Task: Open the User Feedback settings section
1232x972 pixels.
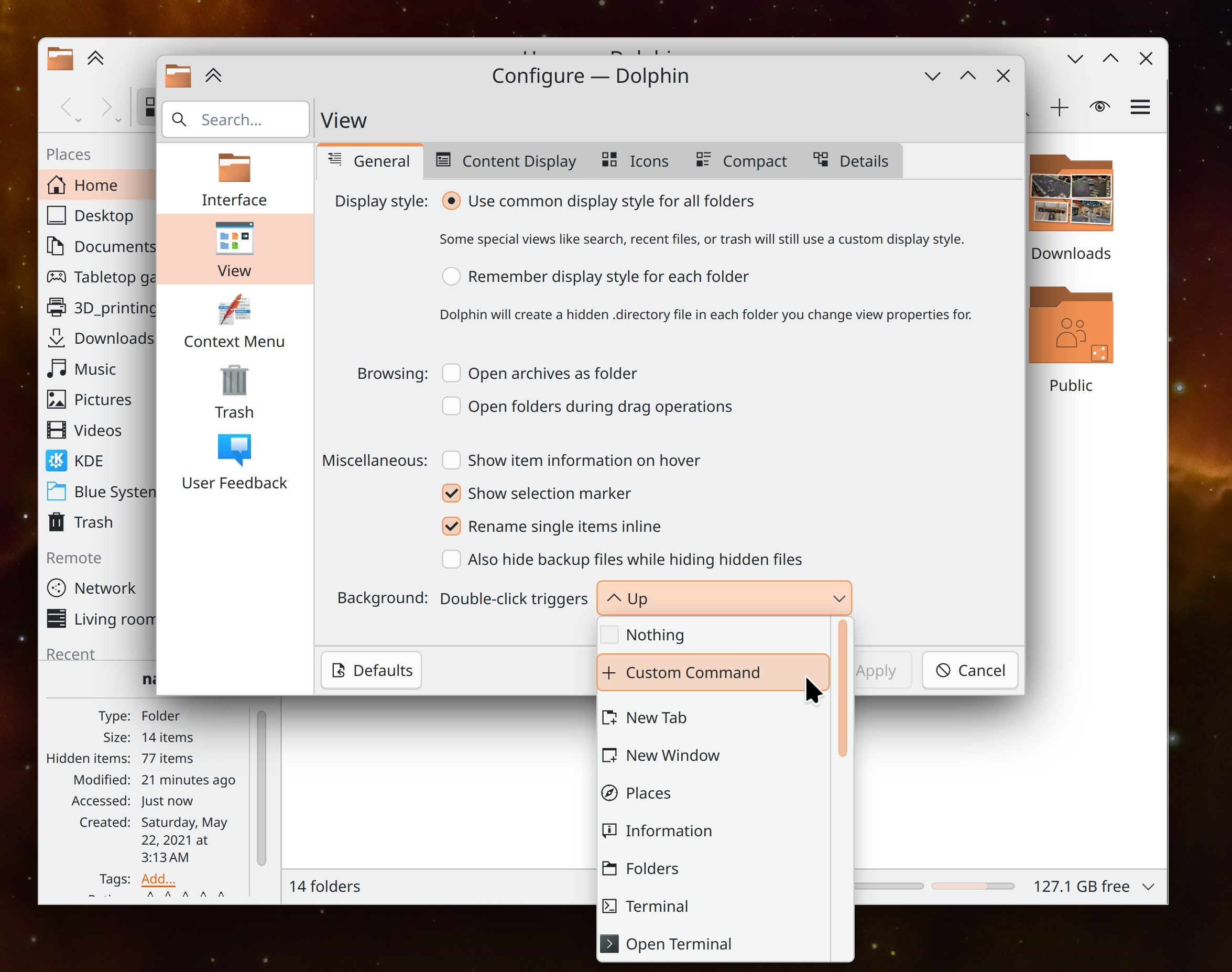Action: [x=234, y=462]
